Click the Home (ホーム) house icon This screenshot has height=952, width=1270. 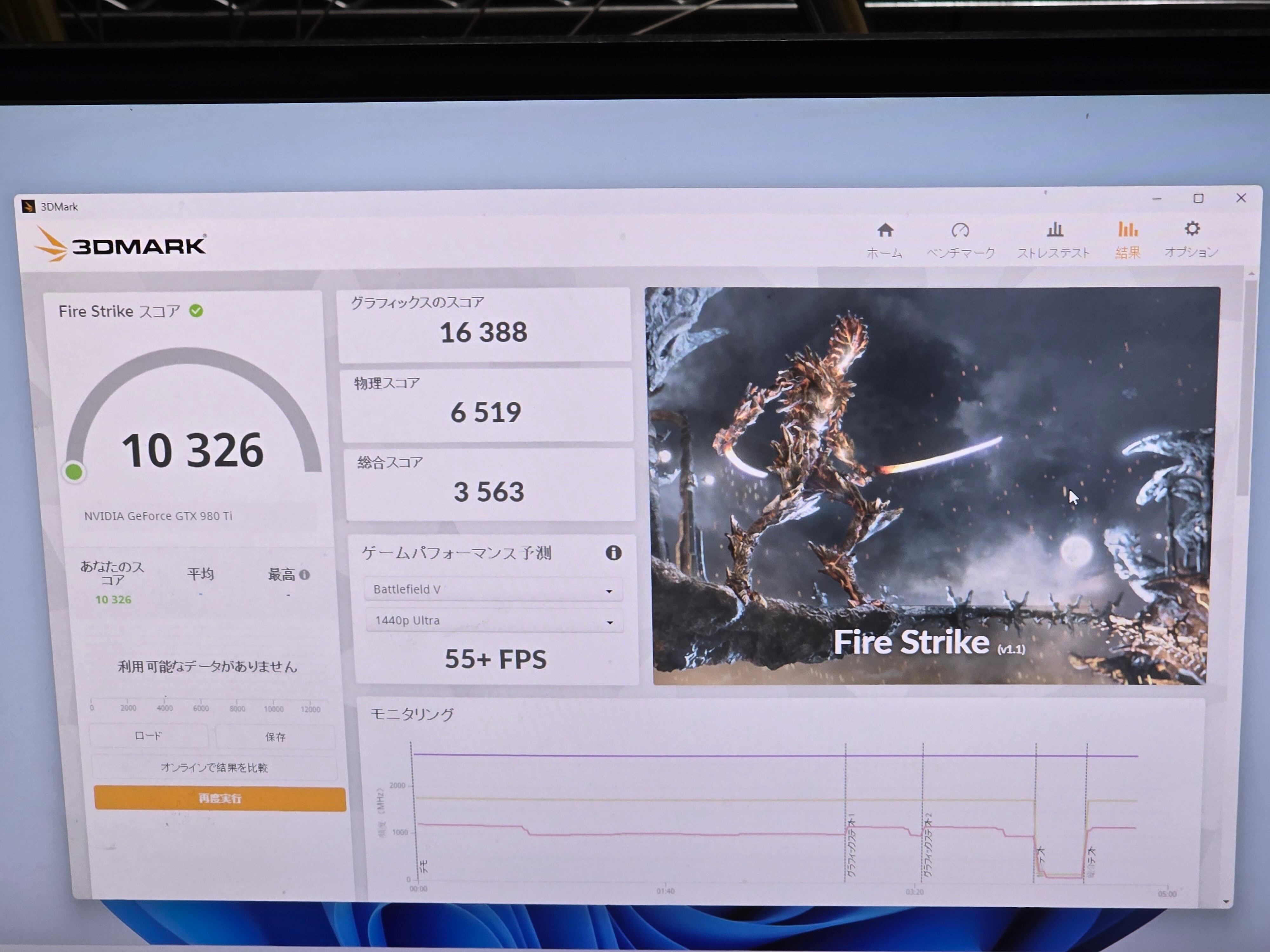pyautogui.click(x=885, y=231)
